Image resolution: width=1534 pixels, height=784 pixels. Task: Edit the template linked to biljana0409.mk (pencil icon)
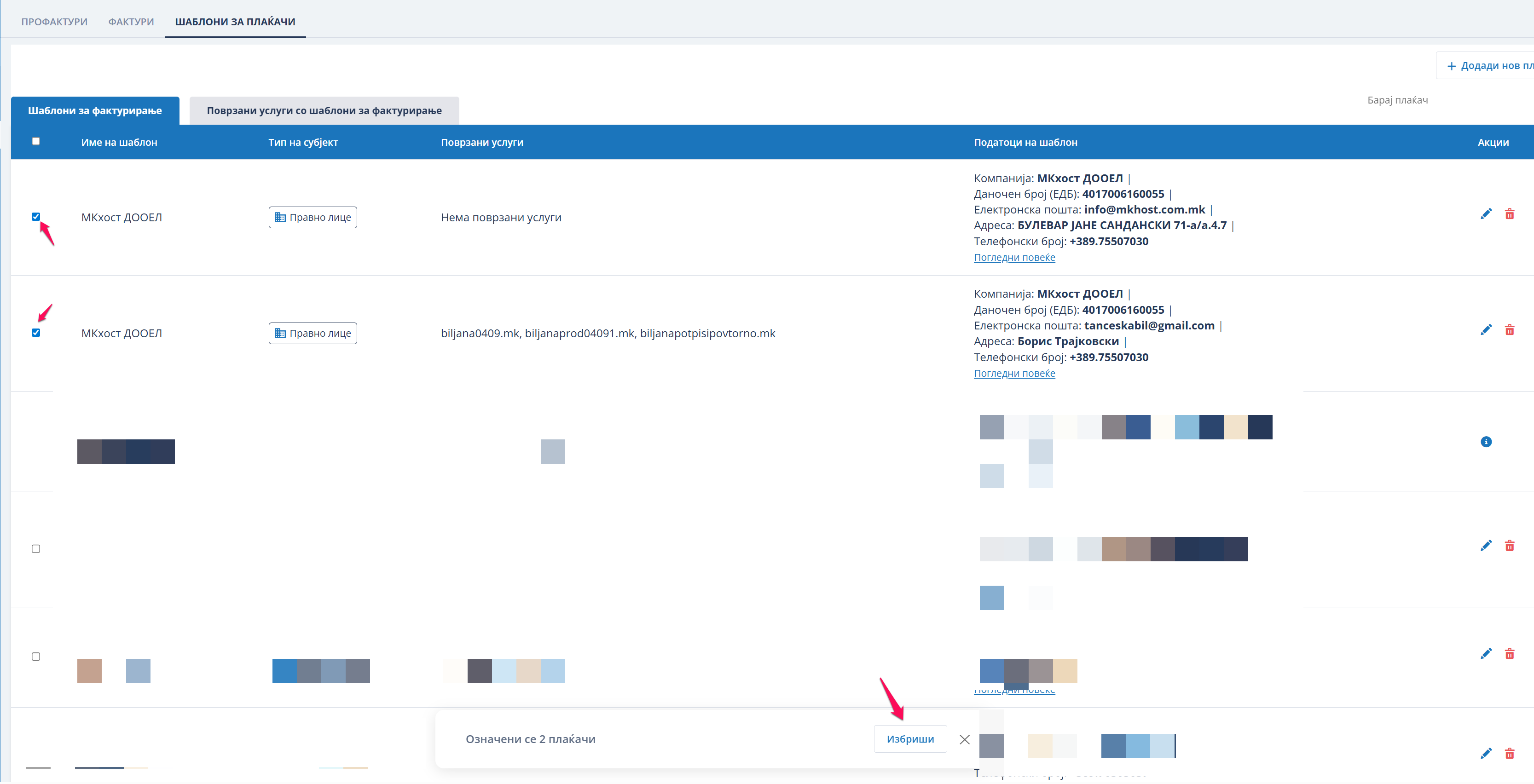click(1486, 330)
